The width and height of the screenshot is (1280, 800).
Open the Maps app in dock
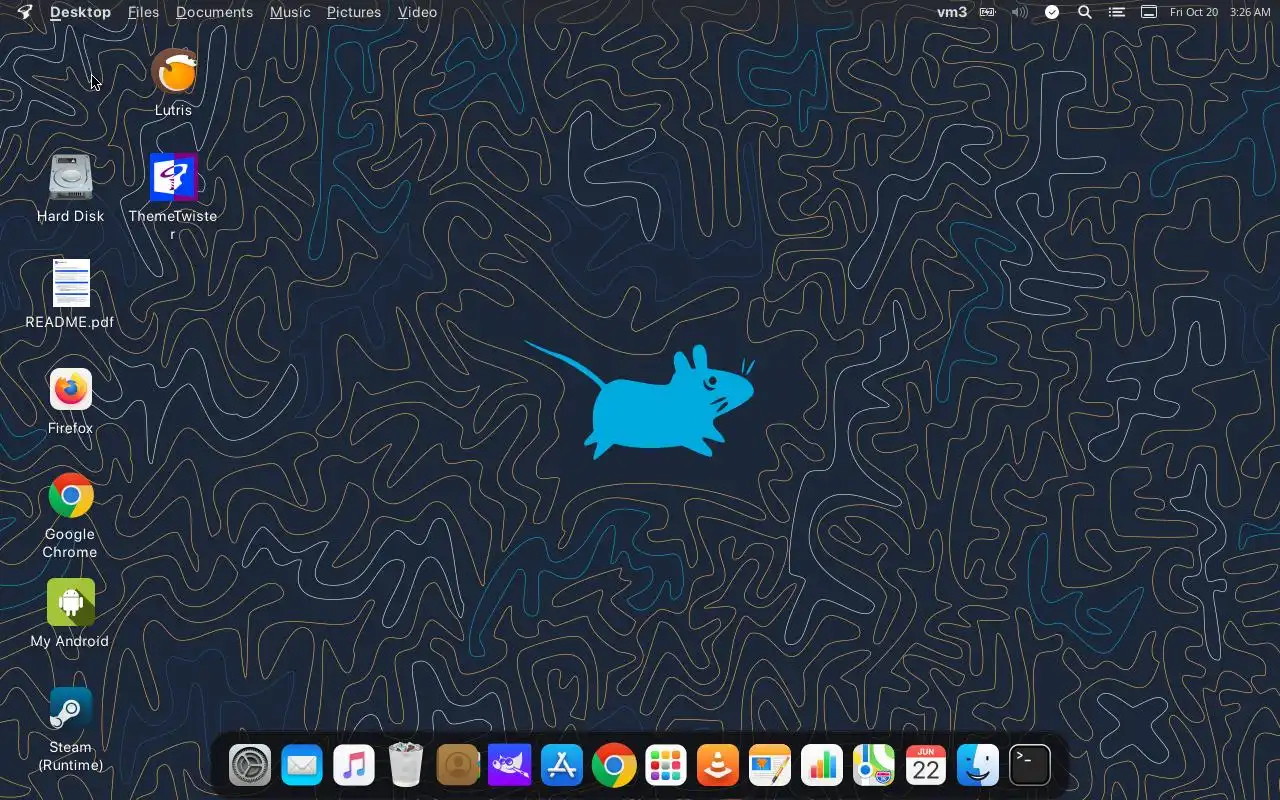tap(874, 767)
